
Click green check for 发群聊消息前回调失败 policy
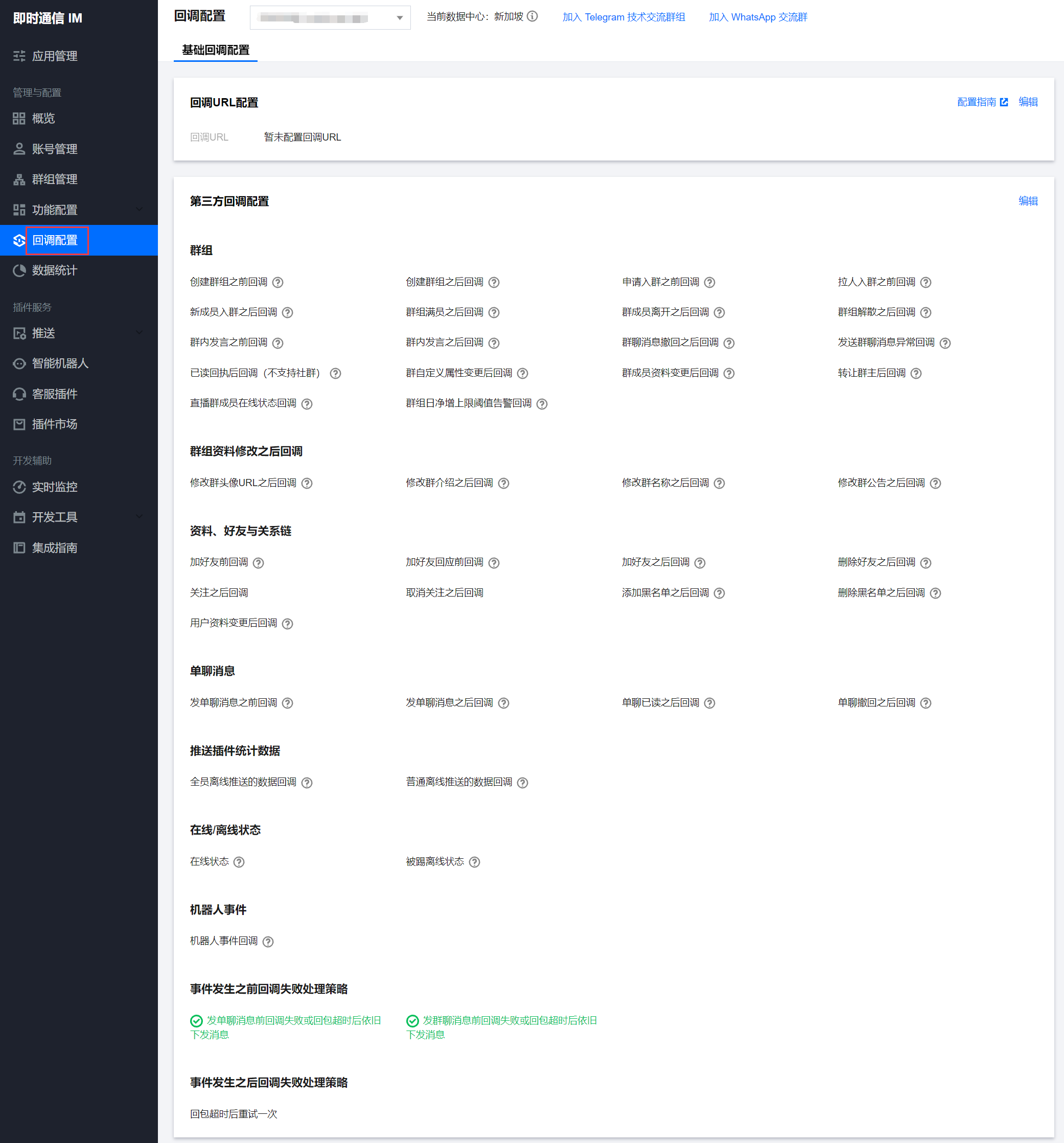[x=413, y=1021]
